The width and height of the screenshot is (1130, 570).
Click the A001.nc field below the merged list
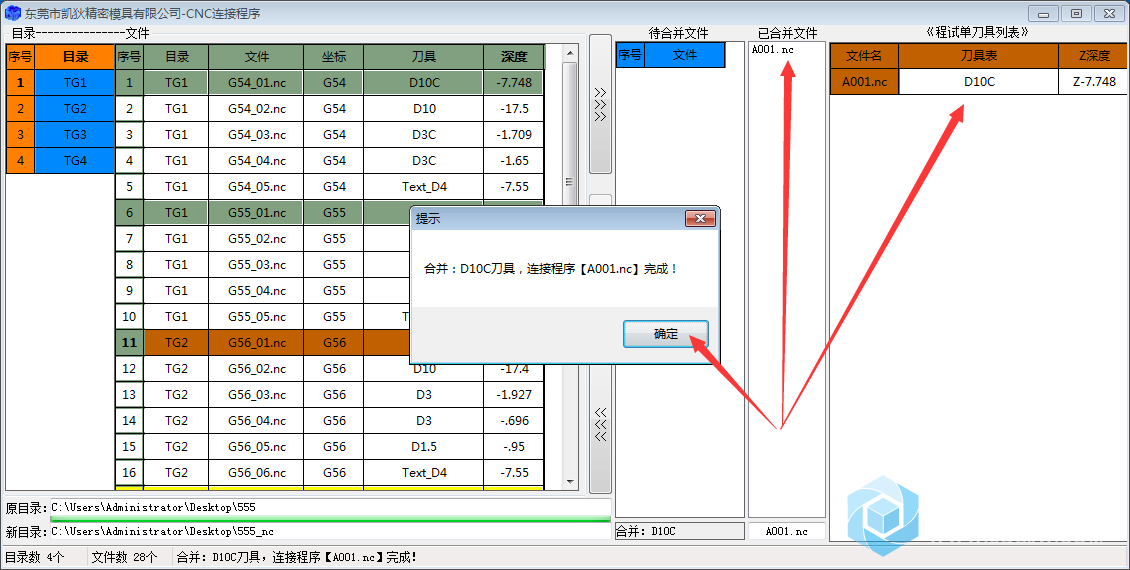[787, 531]
